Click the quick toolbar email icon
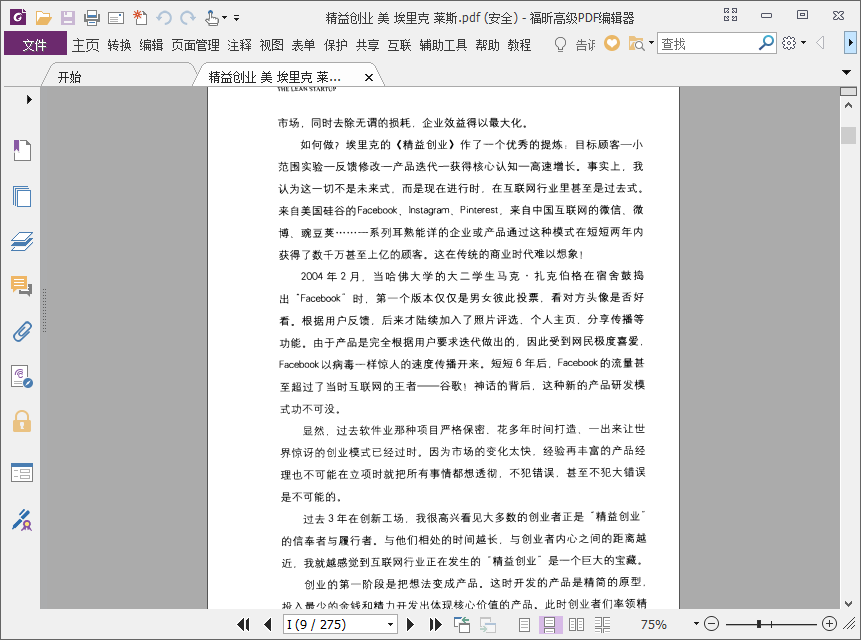Screen dimensions: 861x640 116,19
